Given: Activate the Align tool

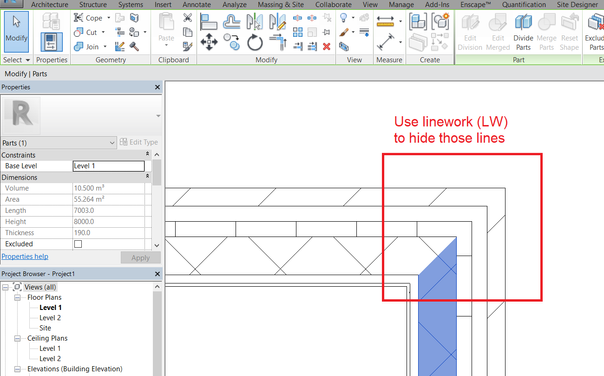Looking at the screenshot, I should (209, 22).
